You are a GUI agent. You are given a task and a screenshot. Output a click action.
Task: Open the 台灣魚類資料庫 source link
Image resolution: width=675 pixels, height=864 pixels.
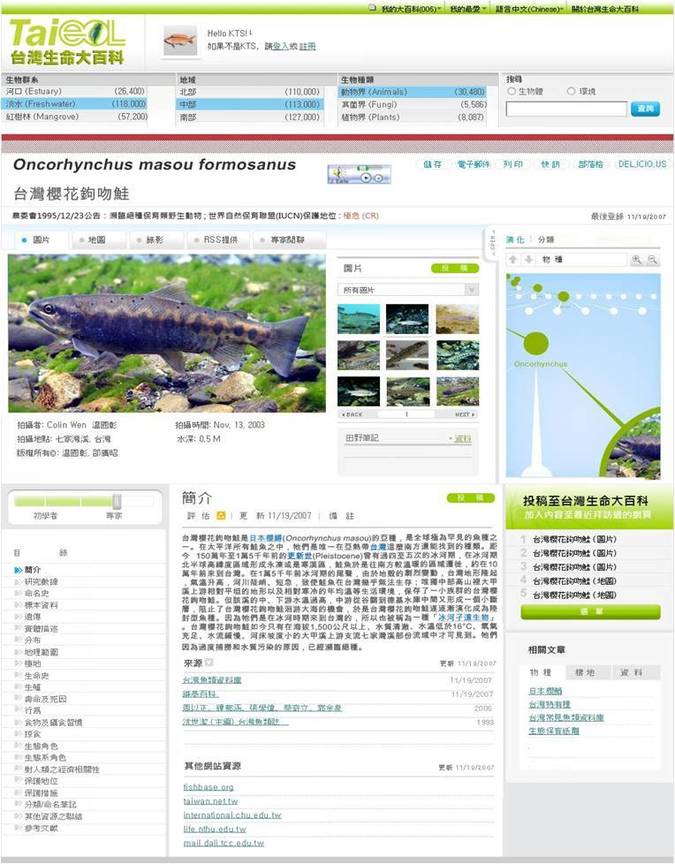(x=212, y=680)
